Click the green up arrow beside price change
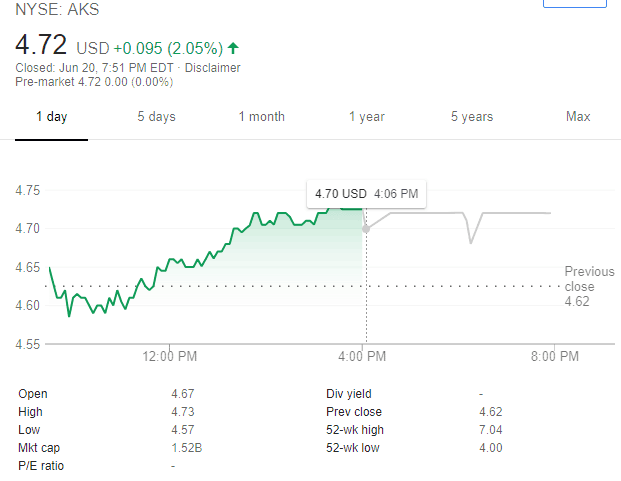Viewport: 621px width, 481px height. [233, 47]
